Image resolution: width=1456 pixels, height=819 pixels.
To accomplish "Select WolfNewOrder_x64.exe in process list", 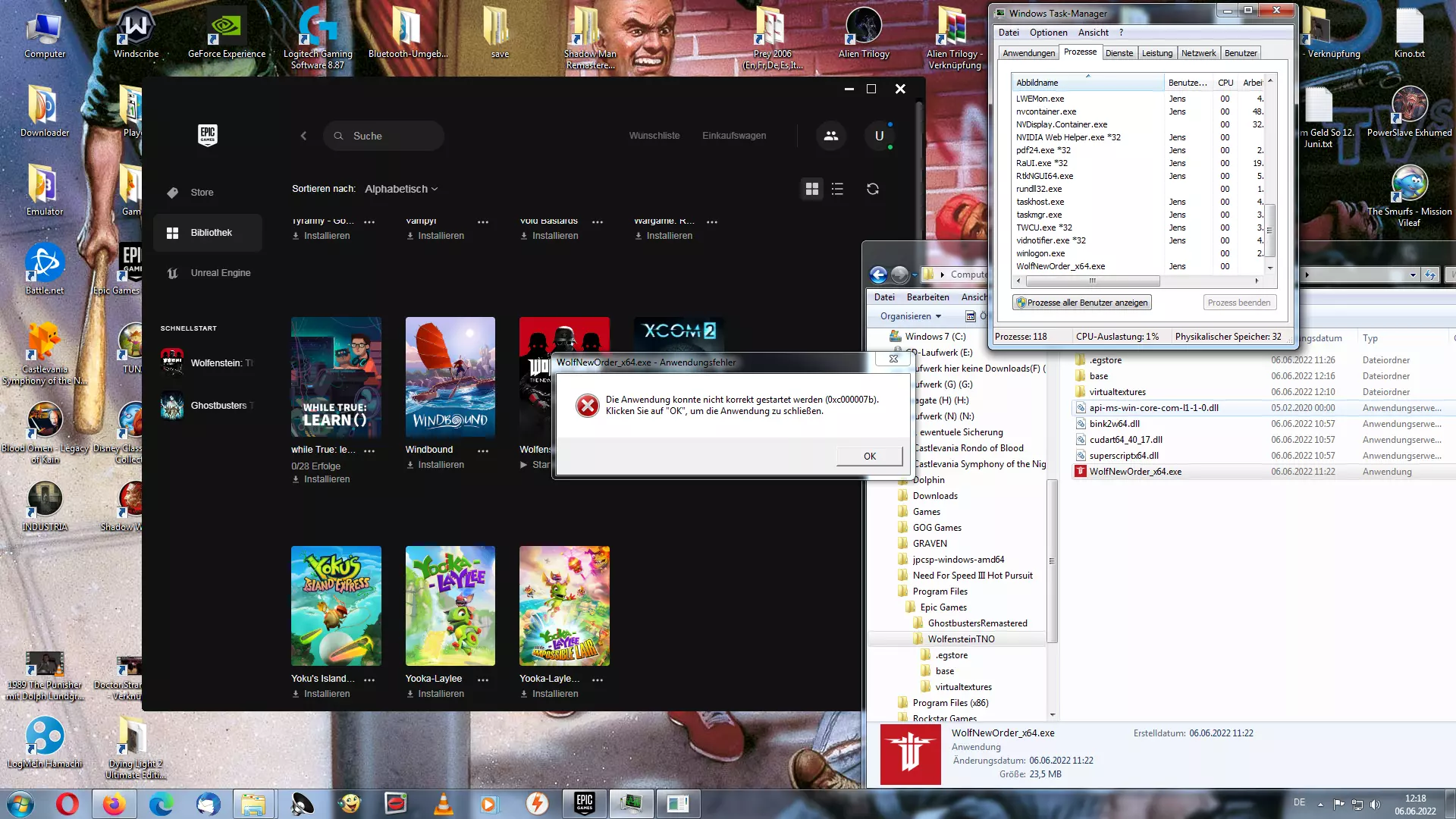I will click(1059, 266).
